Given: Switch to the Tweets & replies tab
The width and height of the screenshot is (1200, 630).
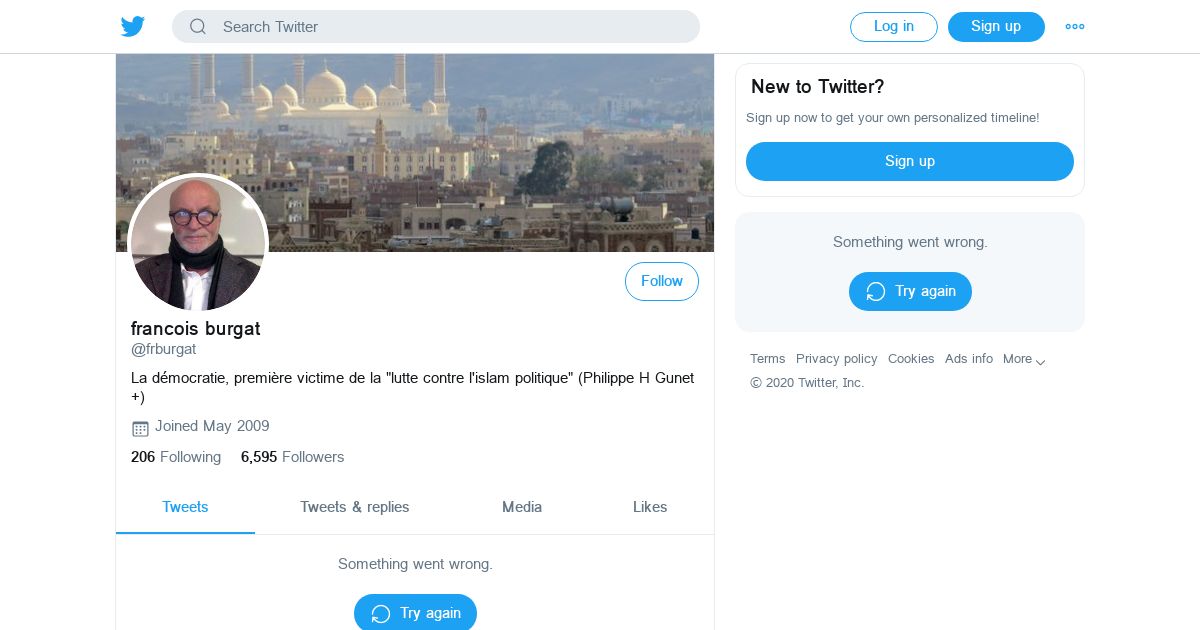Looking at the screenshot, I should tap(355, 507).
